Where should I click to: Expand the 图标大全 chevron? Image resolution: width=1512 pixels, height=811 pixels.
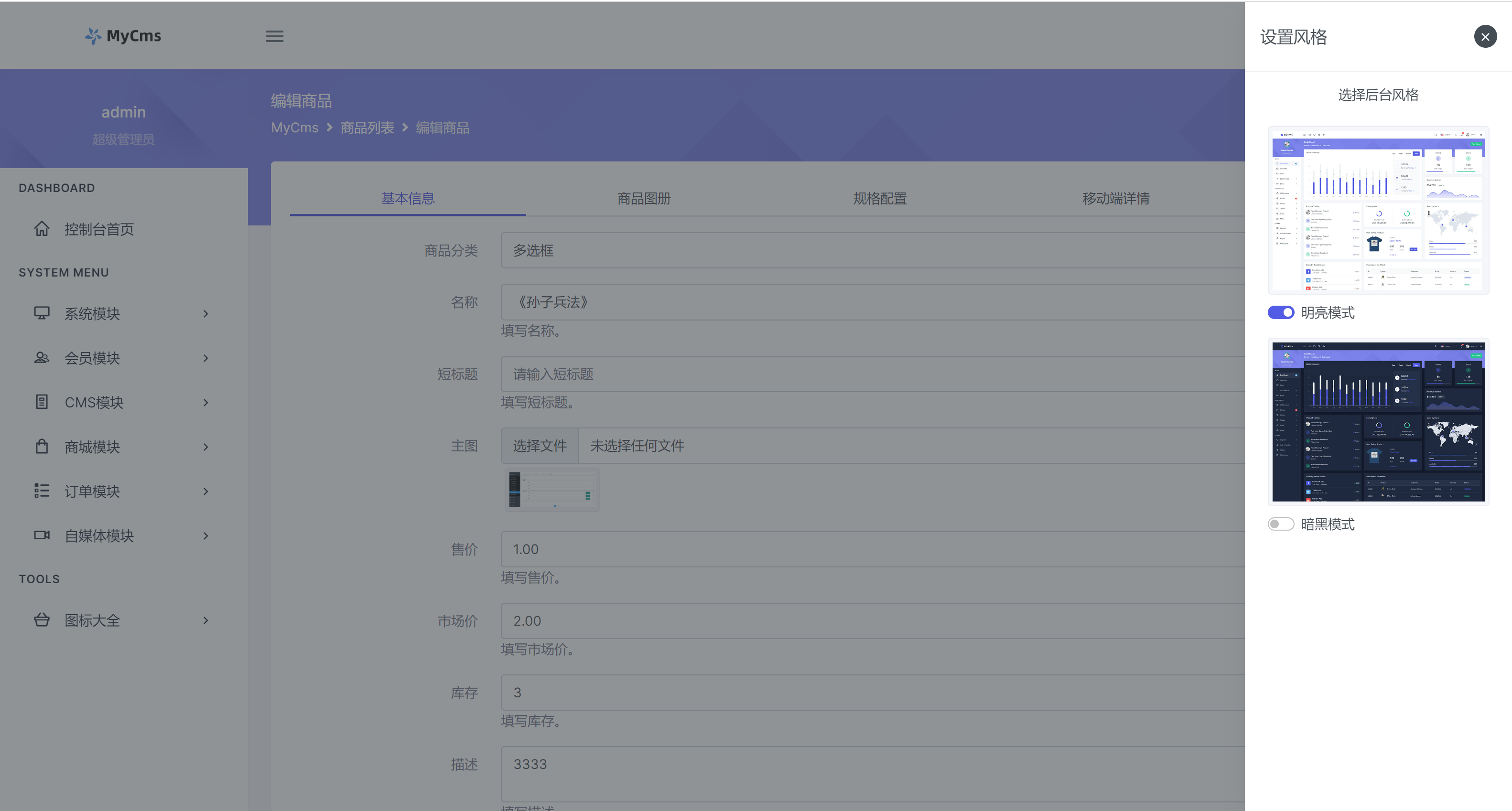205,620
